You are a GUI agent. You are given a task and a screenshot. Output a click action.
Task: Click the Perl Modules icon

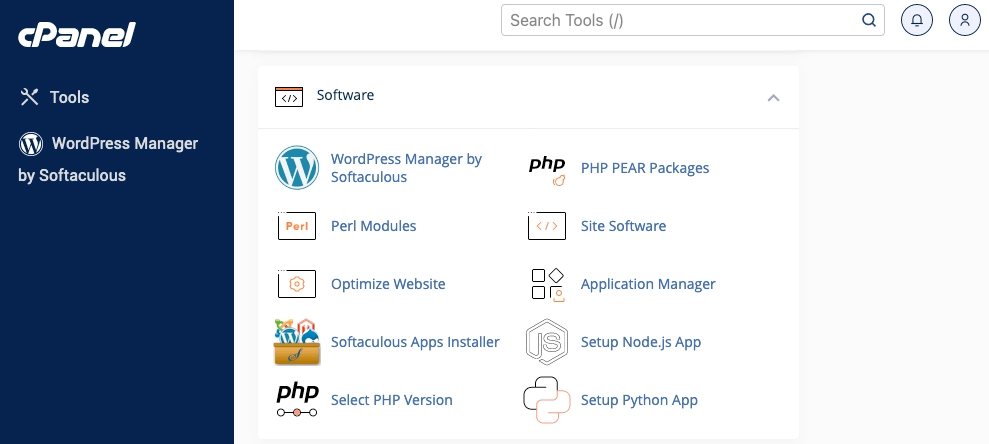[296, 226]
